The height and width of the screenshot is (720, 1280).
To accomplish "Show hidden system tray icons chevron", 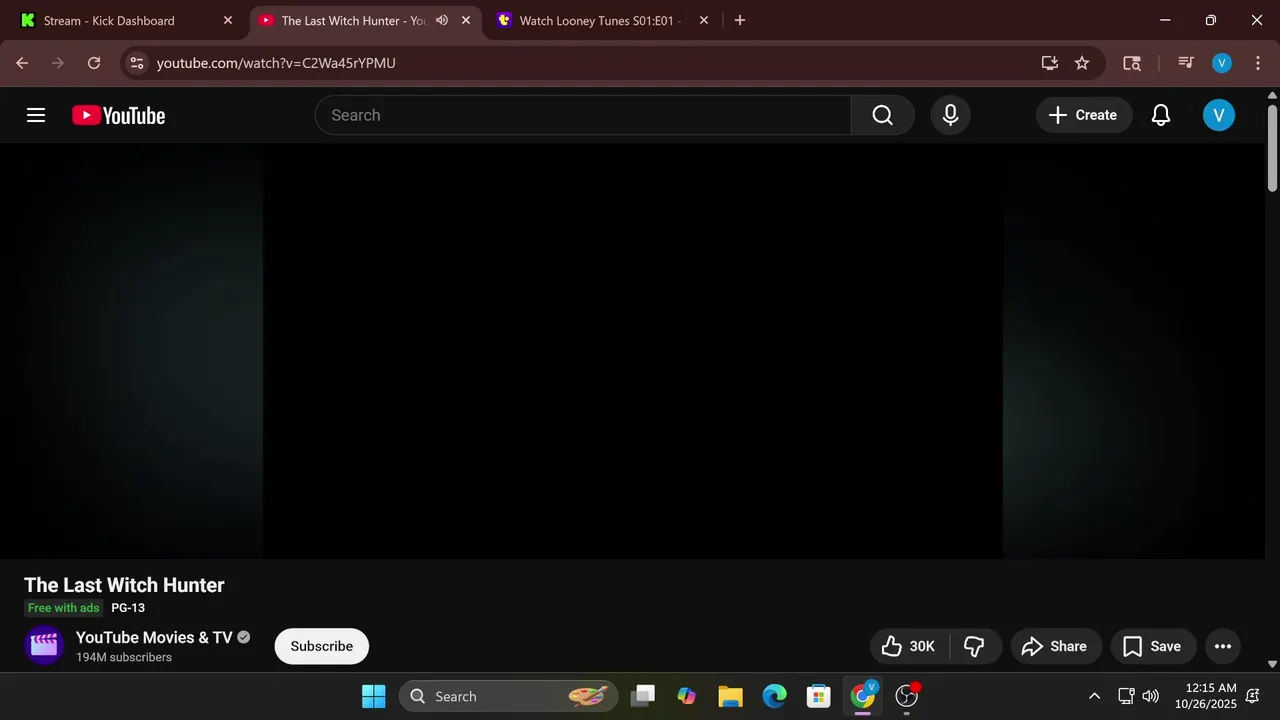I will point(1094,696).
